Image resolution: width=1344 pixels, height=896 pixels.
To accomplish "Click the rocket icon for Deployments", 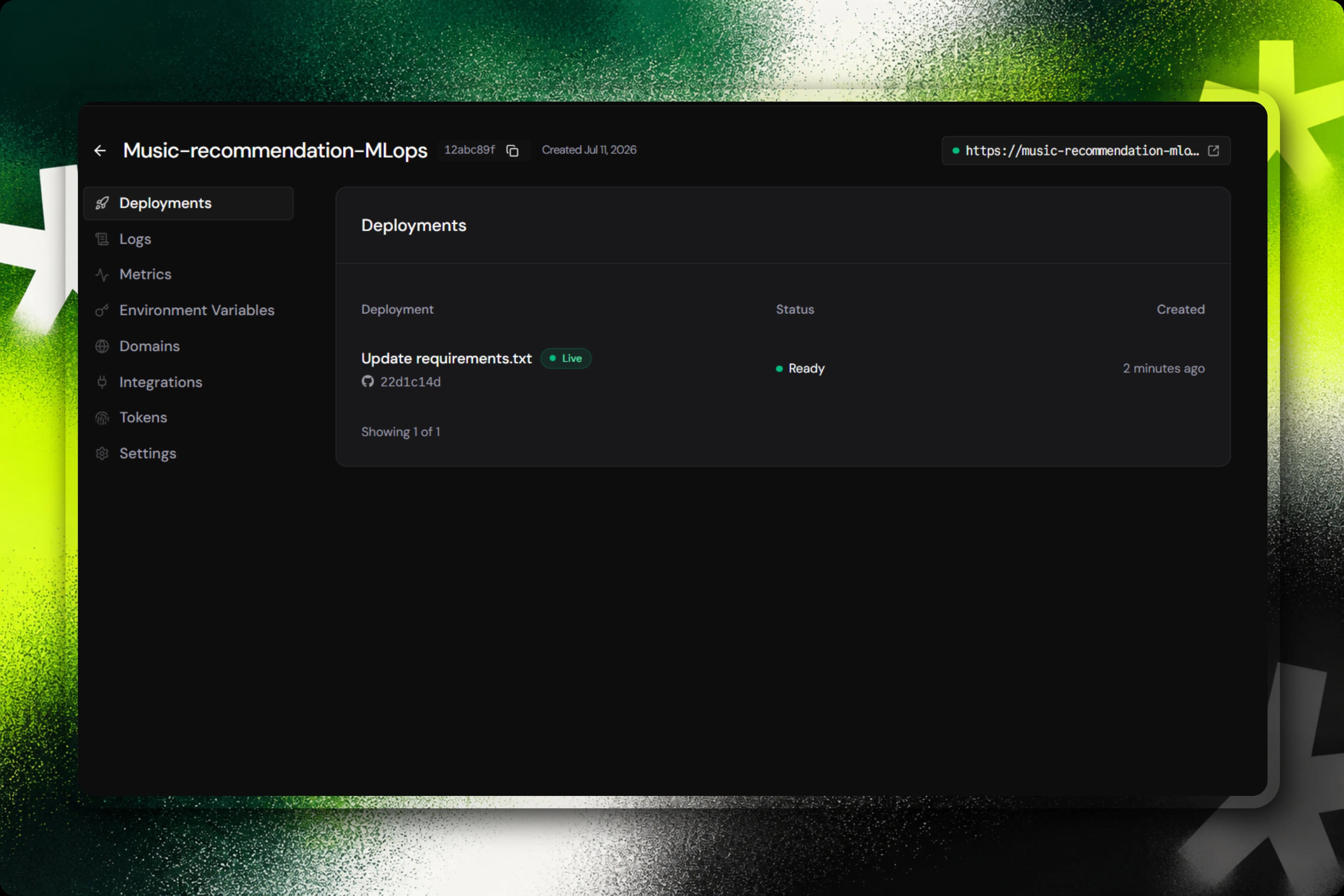I will [x=102, y=203].
